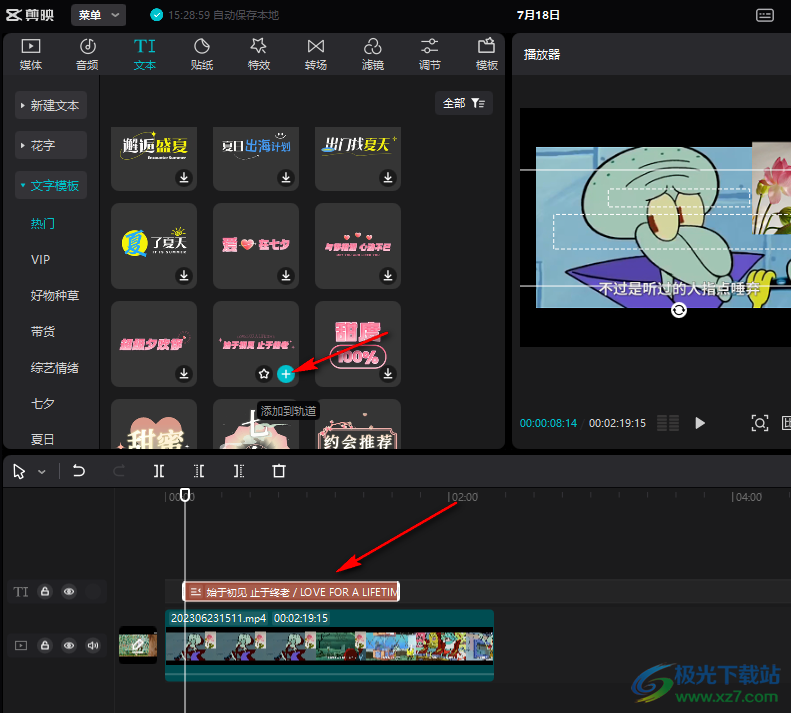Open the 调节 adjustment tab

[430, 54]
